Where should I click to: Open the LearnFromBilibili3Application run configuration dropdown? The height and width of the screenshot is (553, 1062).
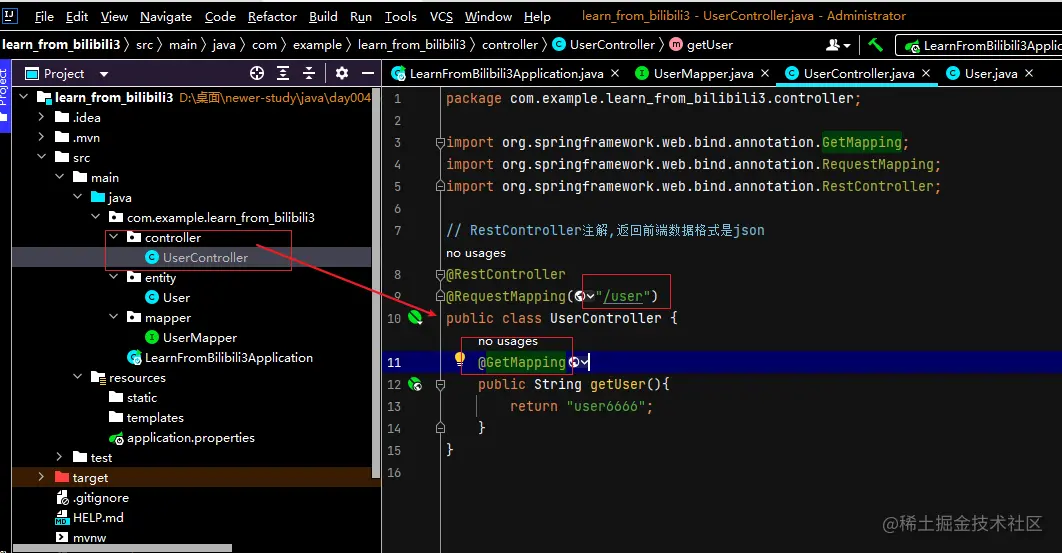[979, 45]
